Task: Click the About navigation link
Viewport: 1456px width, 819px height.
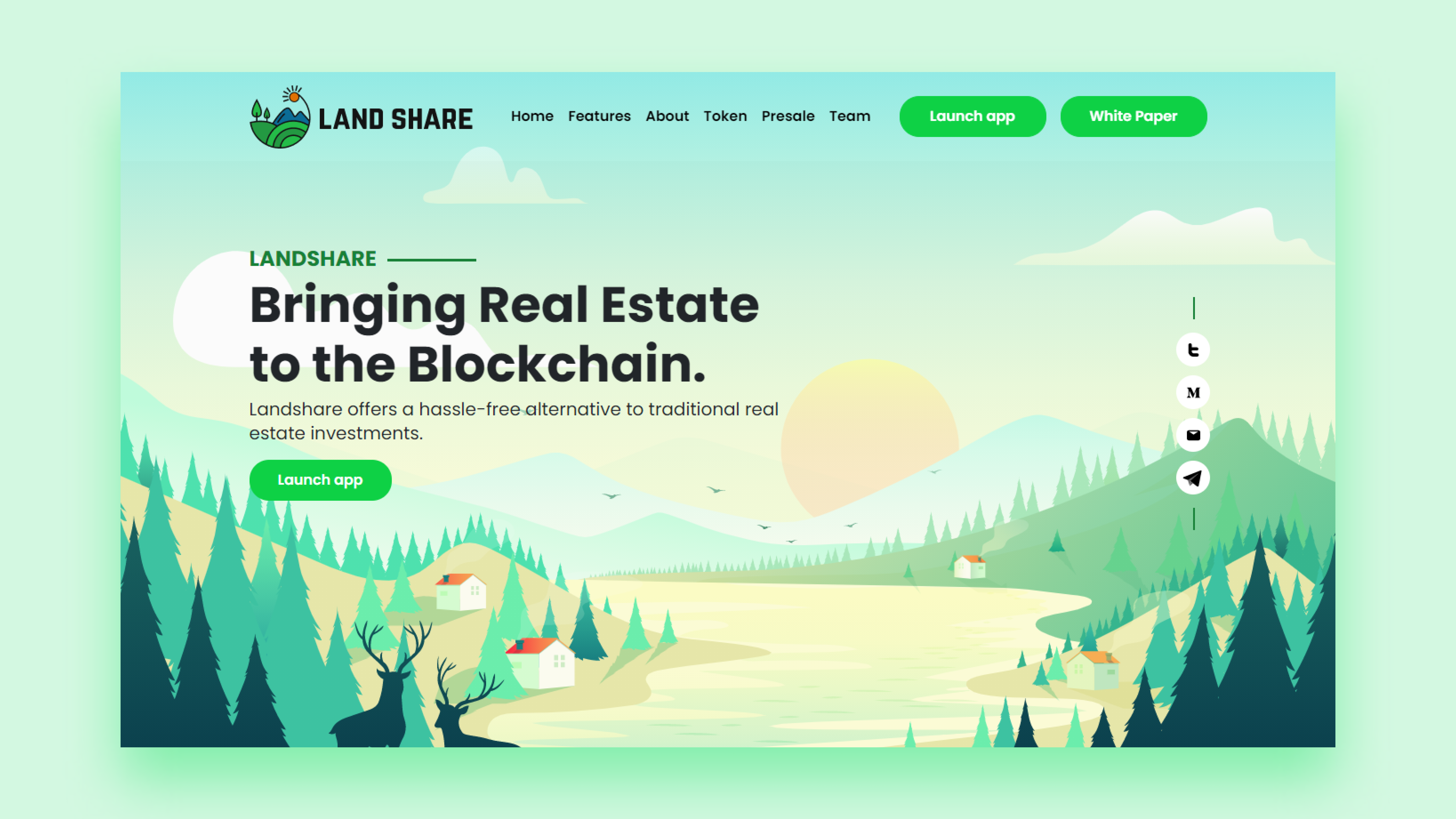Action: 666,116
